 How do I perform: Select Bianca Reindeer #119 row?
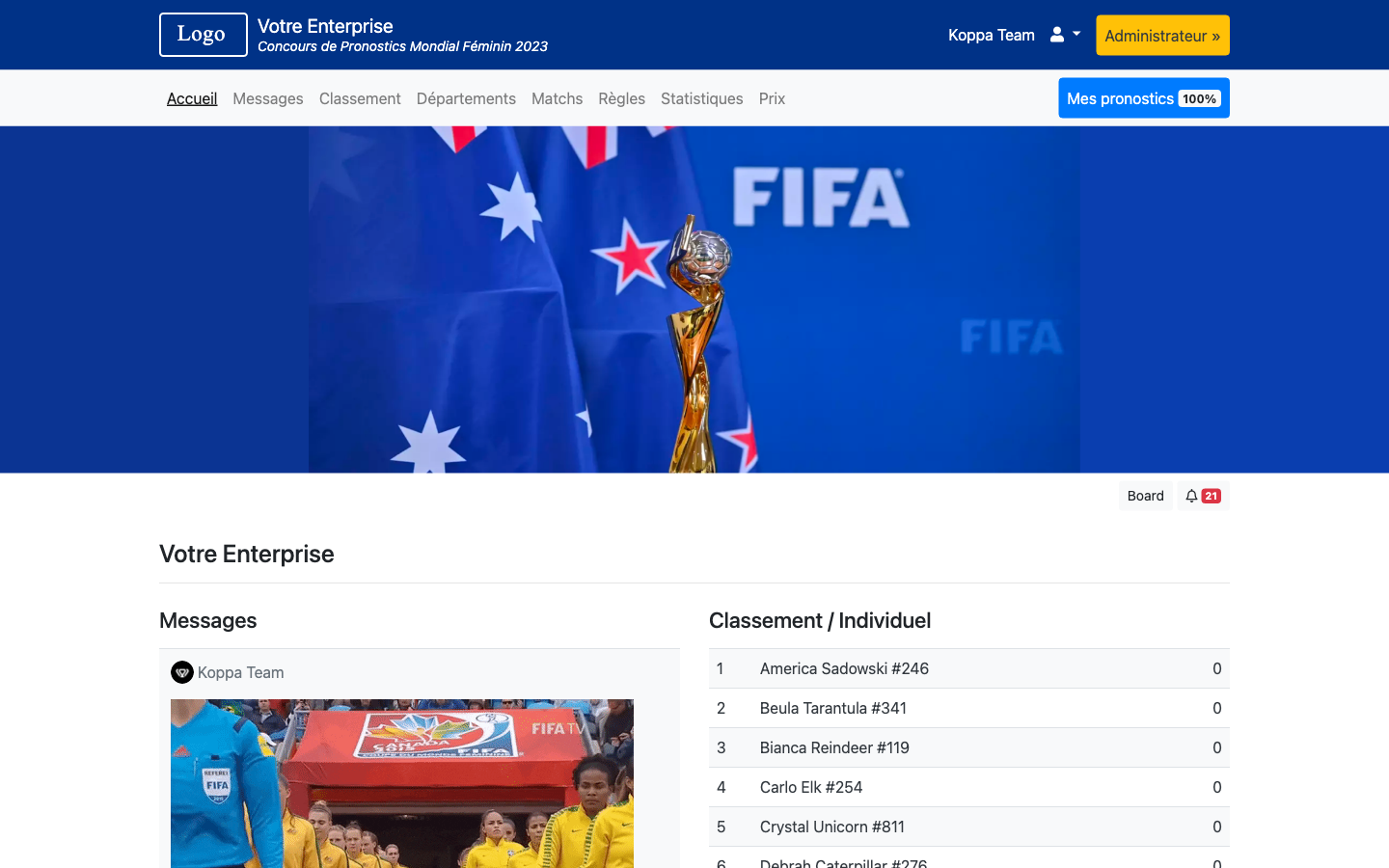click(x=969, y=747)
